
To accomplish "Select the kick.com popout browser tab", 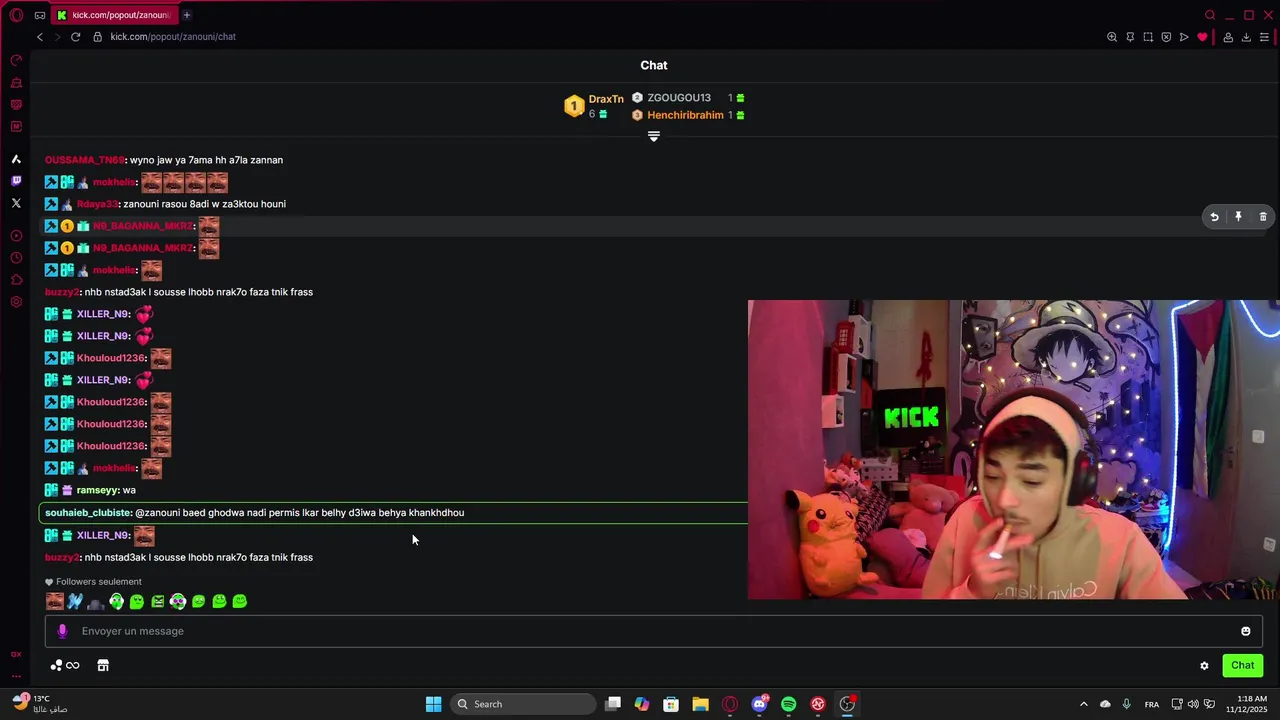I will pos(114,15).
